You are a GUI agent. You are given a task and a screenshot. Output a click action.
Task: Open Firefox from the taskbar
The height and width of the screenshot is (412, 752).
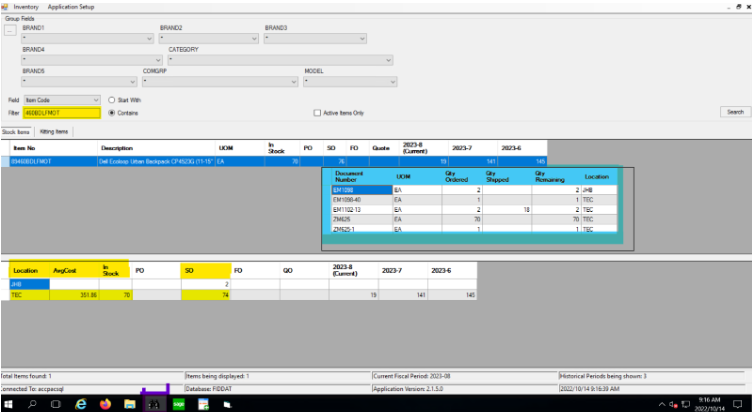coord(105,404)
